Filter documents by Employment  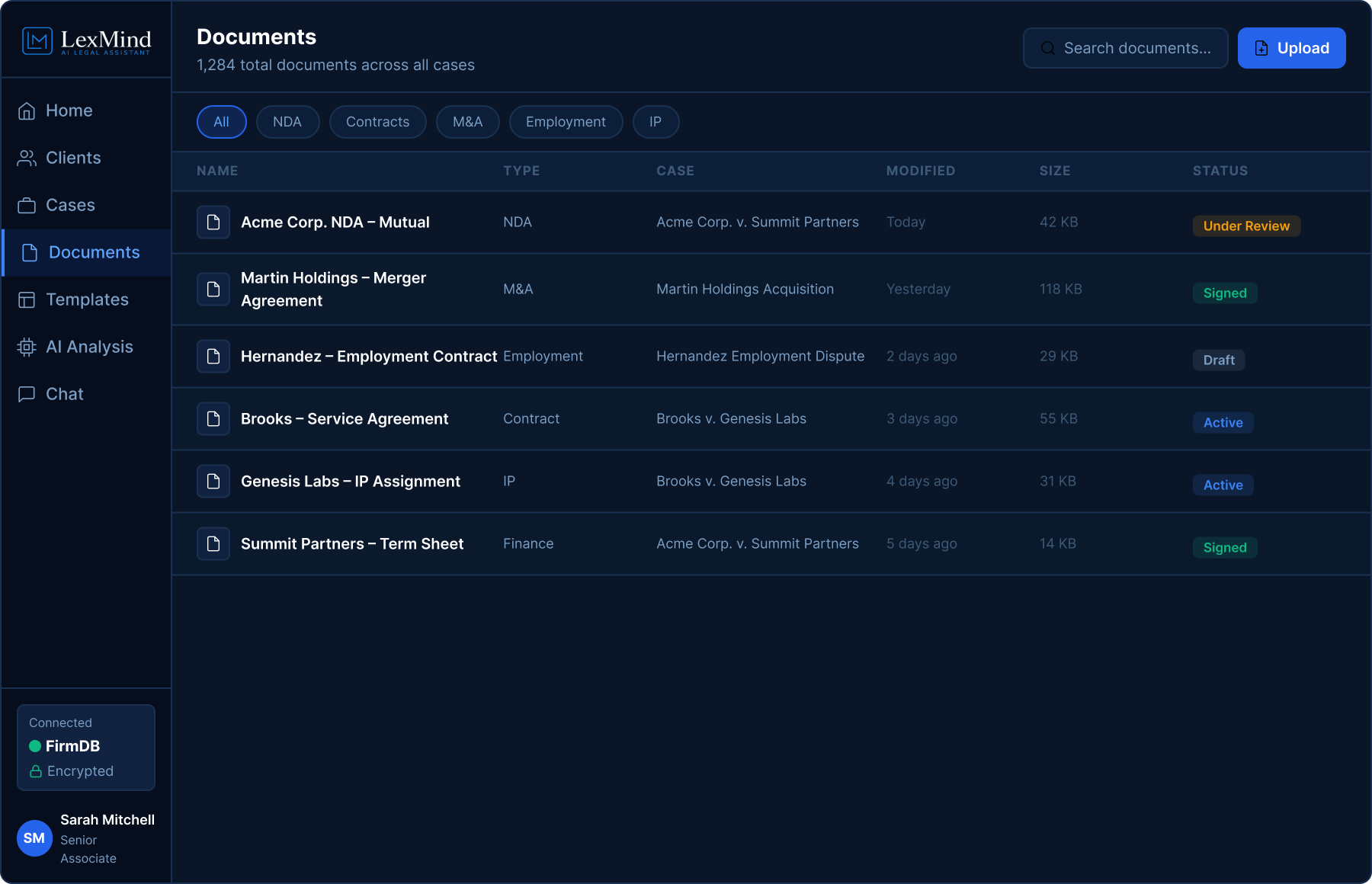pyautogui.click(x=566, y=122)
